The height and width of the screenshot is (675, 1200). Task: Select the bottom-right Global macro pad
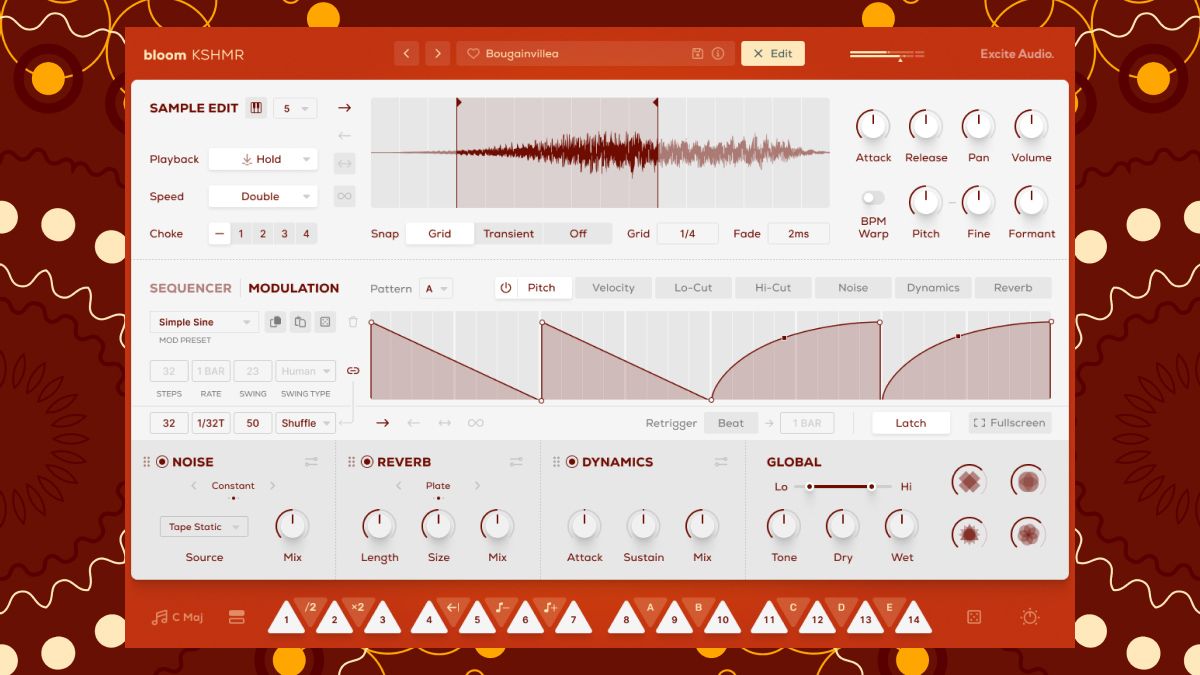[x=1028, y=534]
